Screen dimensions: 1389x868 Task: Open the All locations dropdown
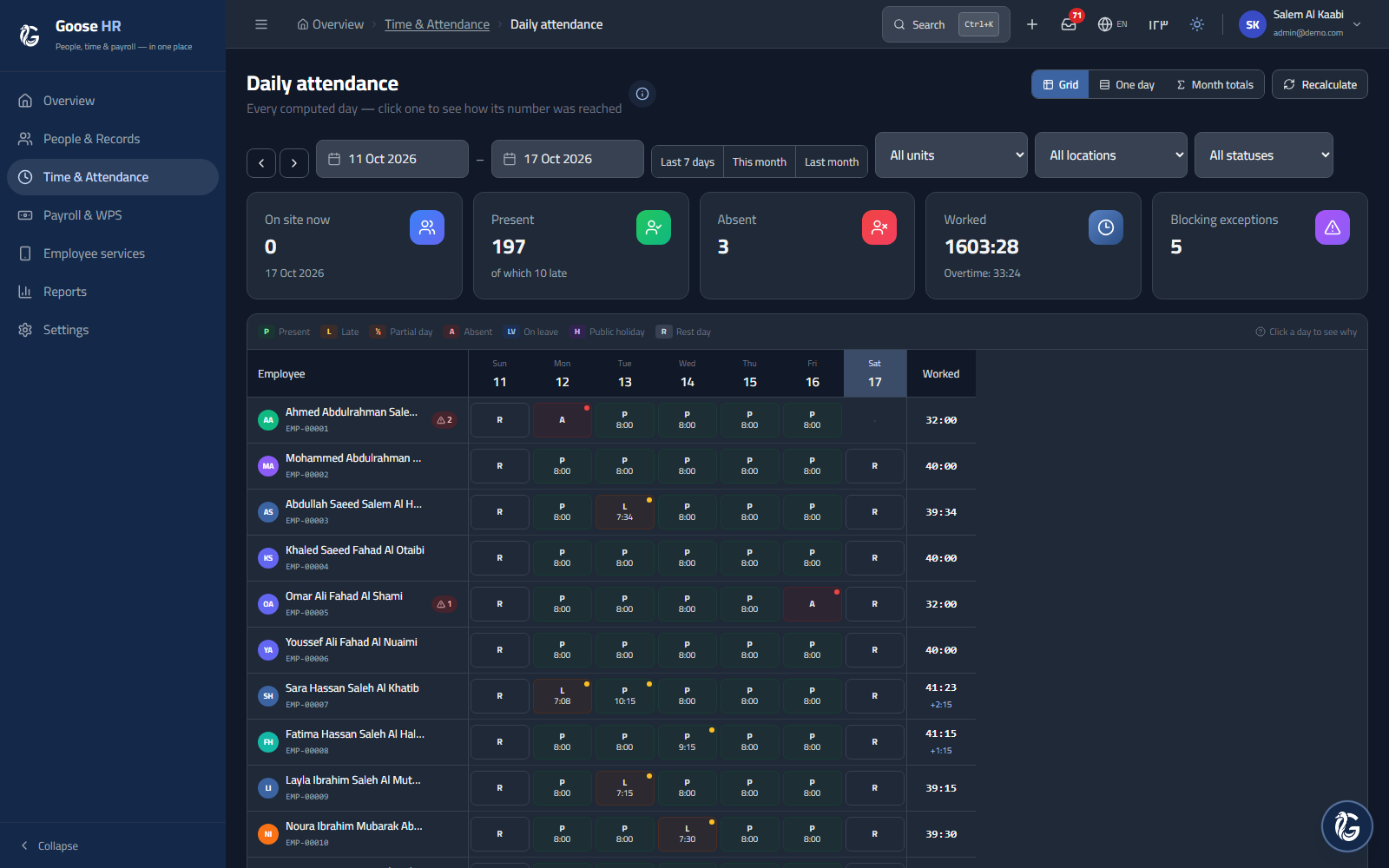click(x=1111, y=155)
